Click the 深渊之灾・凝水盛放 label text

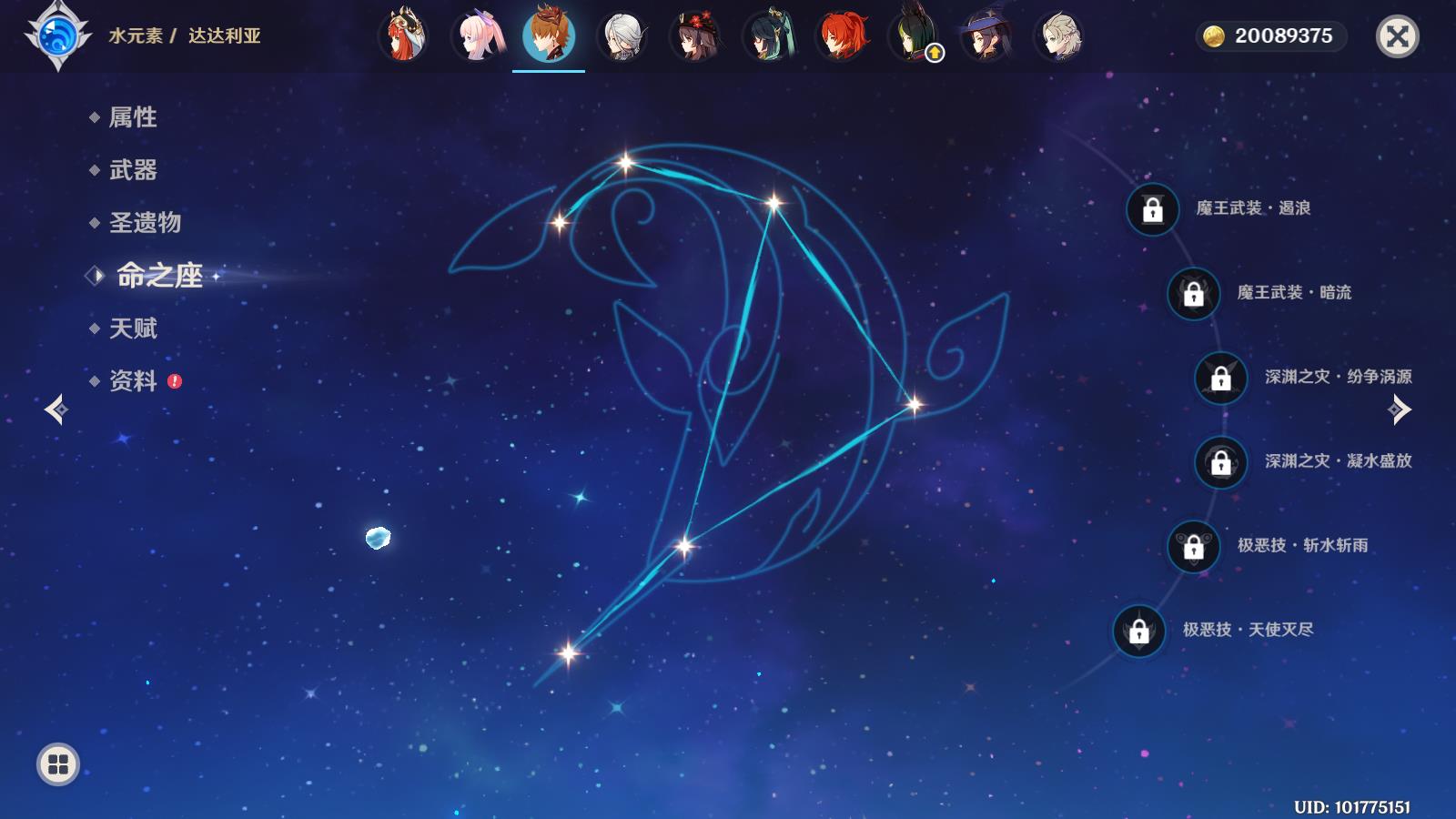click(x=1339, y=461)
